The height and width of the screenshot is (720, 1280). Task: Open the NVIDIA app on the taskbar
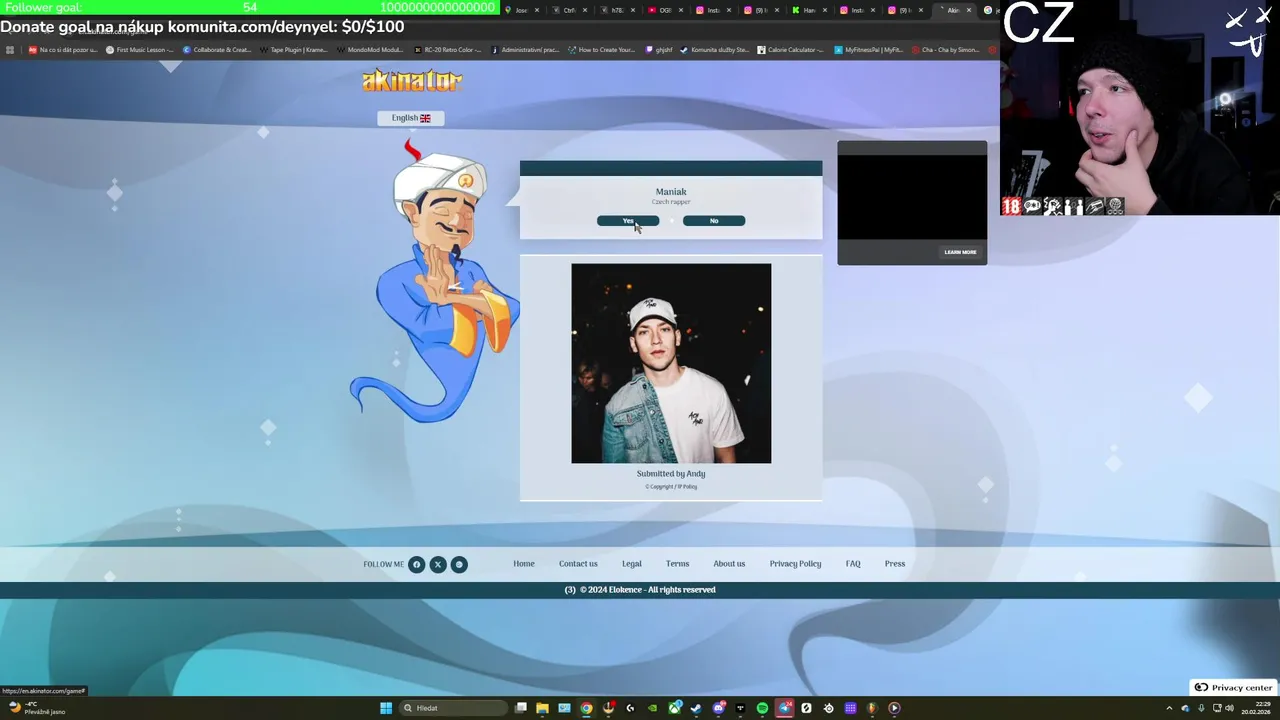pyautogui.click(x=652, y=708)
